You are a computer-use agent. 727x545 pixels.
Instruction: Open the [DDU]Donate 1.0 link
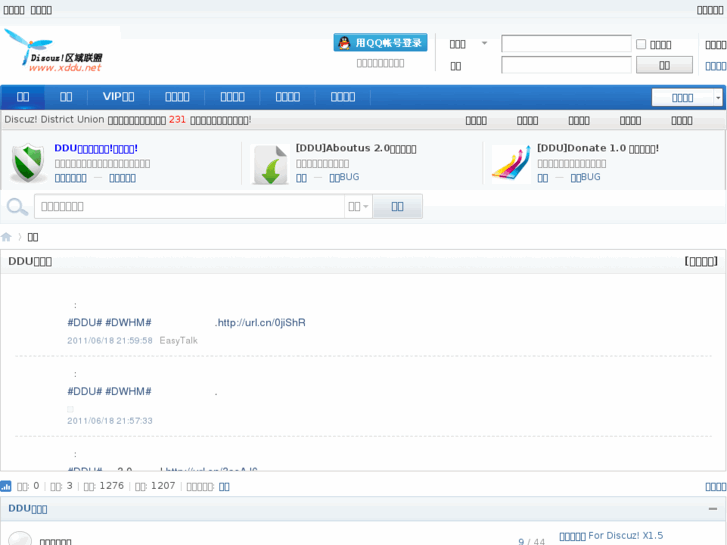[598, 148]
